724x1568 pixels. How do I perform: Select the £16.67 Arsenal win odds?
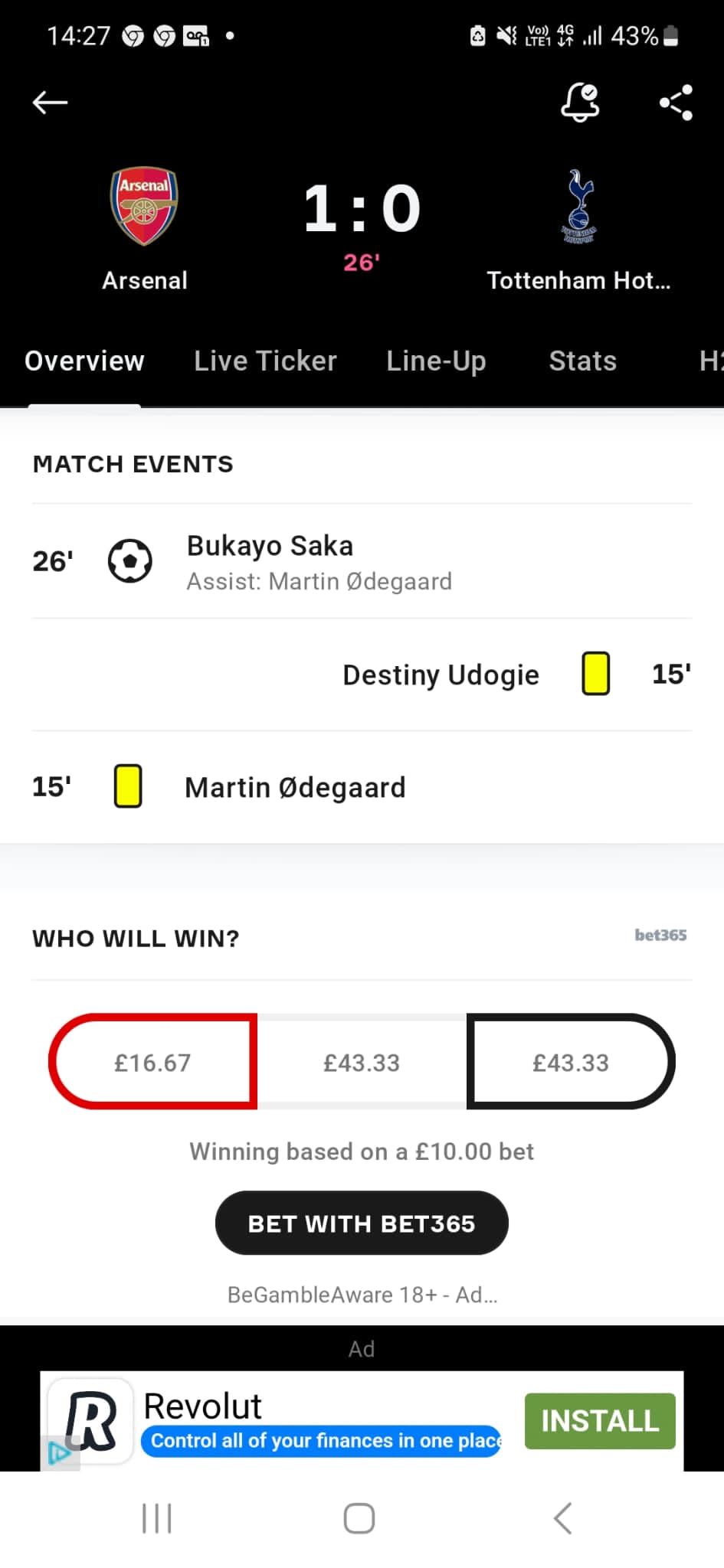click(152, 1062)
